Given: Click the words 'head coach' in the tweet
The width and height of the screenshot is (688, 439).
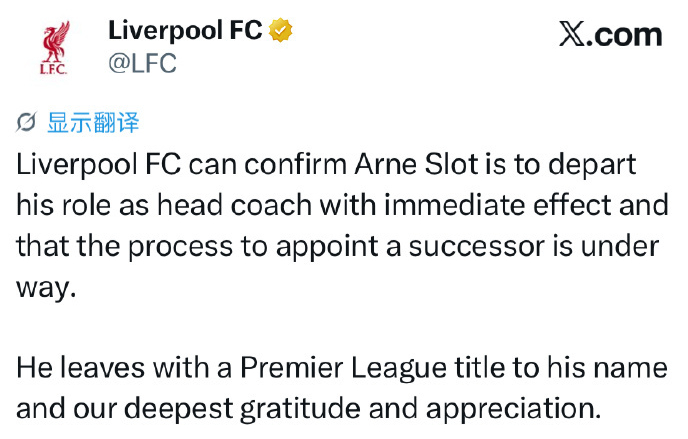Looking at the screenshot, I should click(x=234, y=205).
